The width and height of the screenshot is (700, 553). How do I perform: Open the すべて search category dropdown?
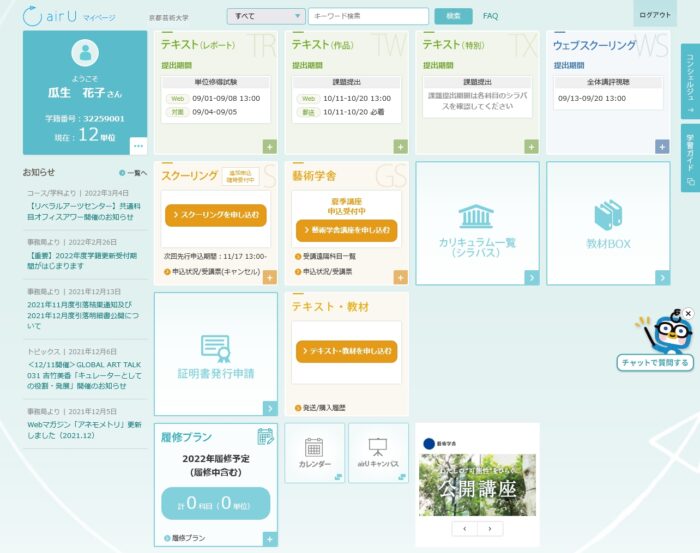point(266,16)
